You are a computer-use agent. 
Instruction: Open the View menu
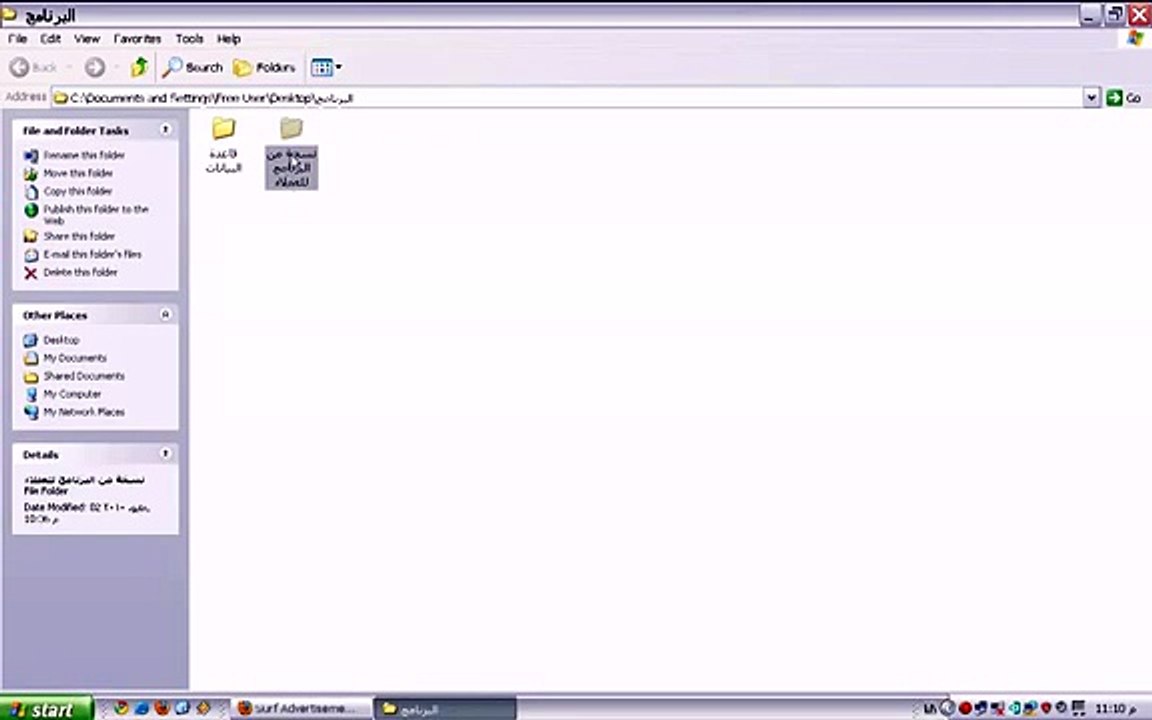pyautogui.click(x=87, y=39)
